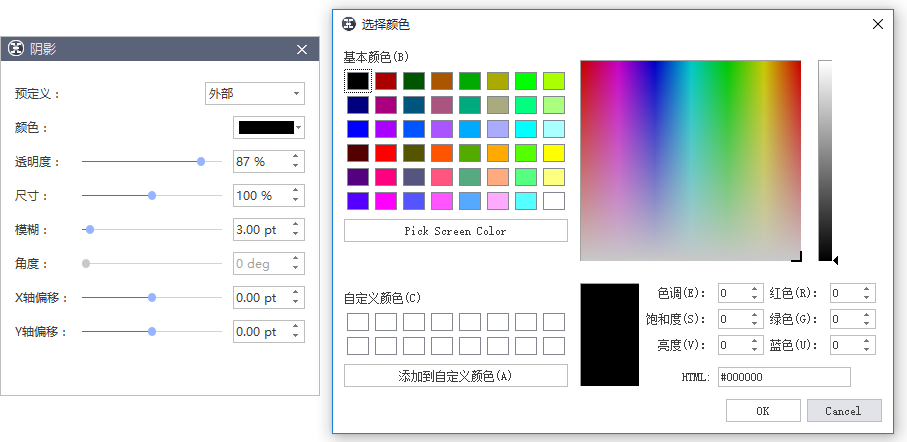Image resolution: width=907 pixels, height=442 pixels.
Task: Increase 透明度 with the up stepper arrow
Action: pos(296,157)
